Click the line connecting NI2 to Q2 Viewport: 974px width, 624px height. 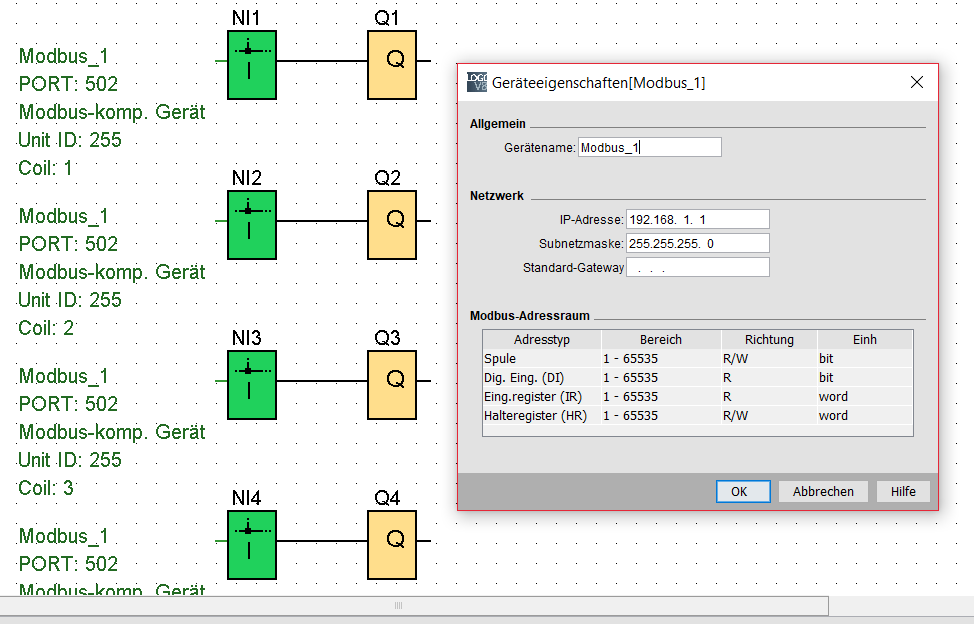coord(322,220)
